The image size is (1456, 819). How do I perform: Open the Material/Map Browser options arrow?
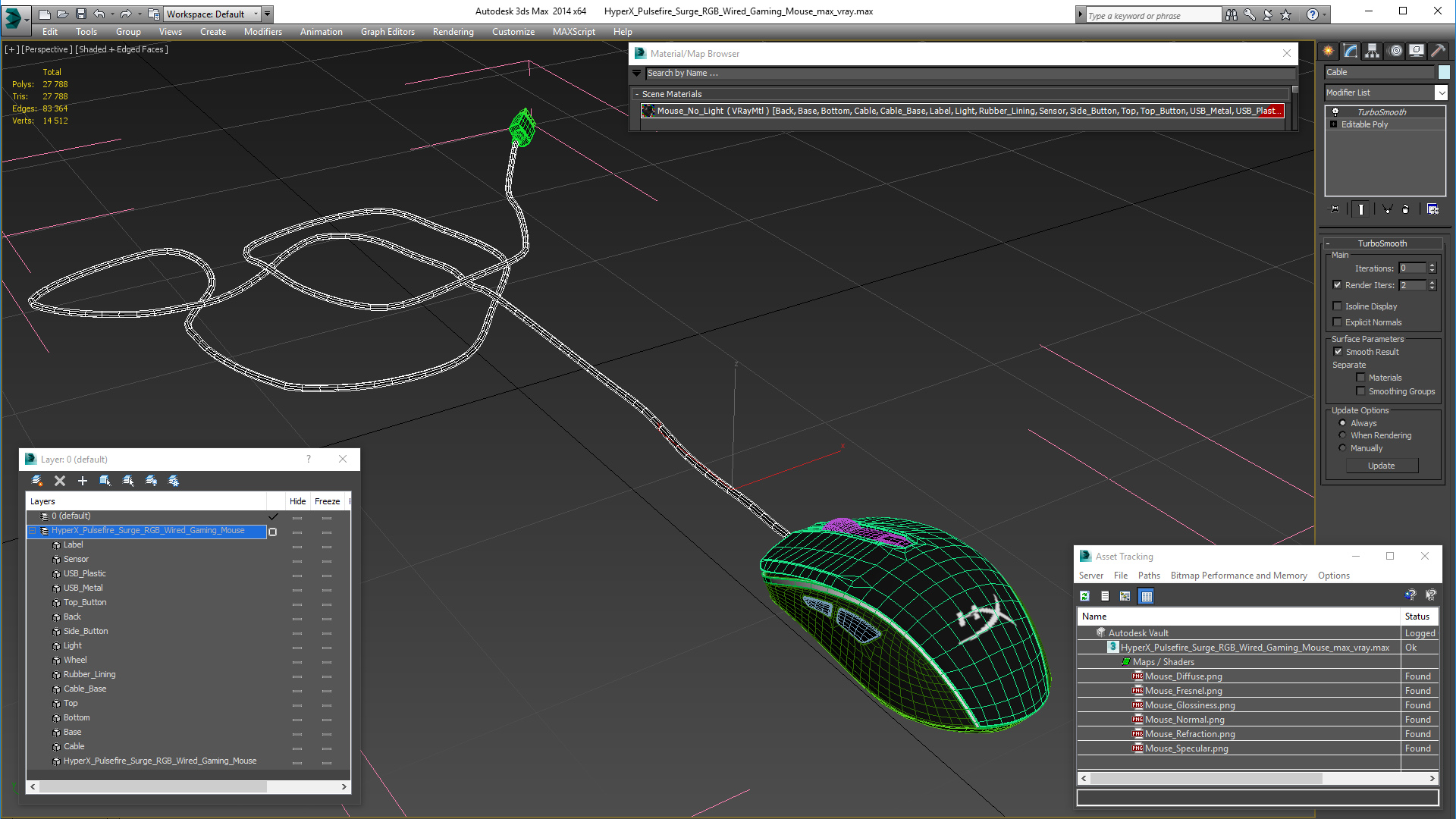tap(637, 74)
